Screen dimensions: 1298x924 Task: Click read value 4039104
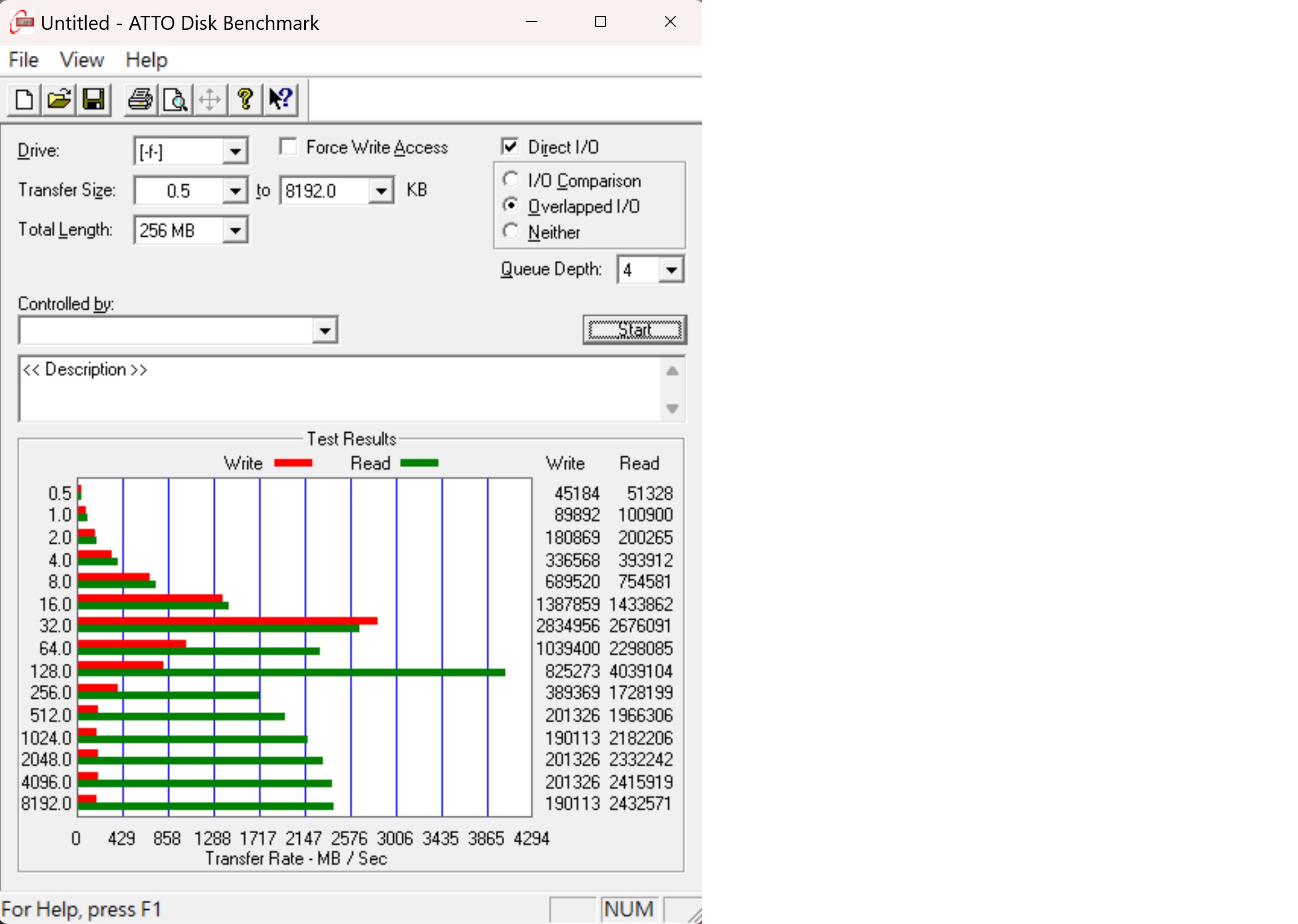[x=641, y=672]
